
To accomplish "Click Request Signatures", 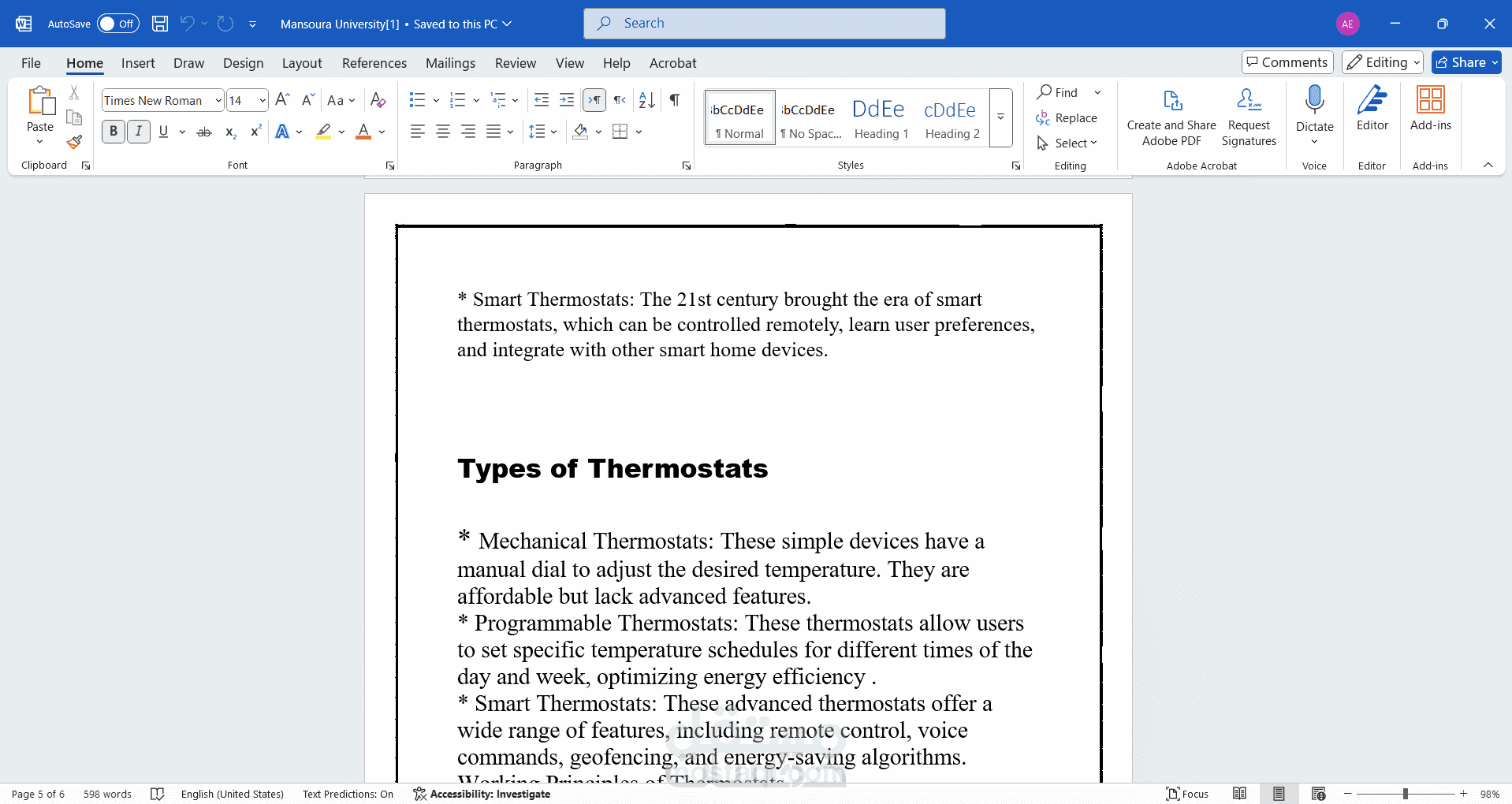I will (1249, 117).
